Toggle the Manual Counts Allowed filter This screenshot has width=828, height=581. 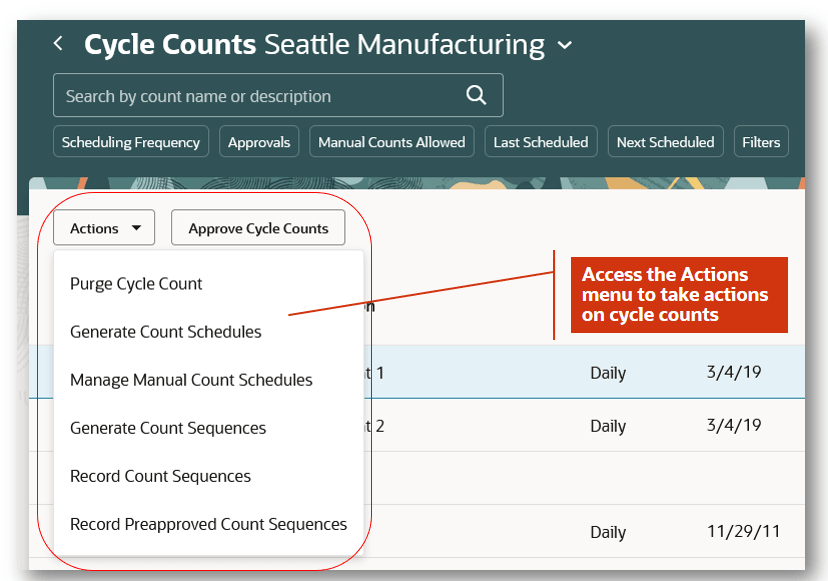pos(391,142)
